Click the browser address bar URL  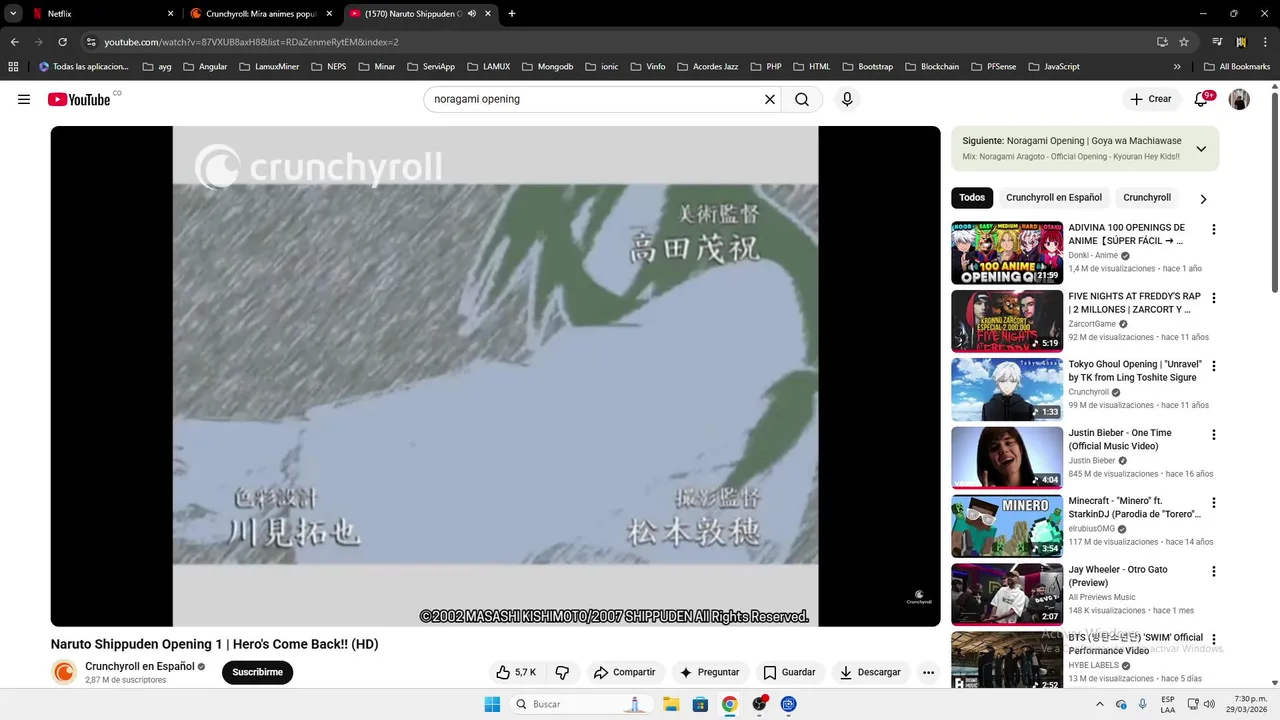(x=252, y=42)
